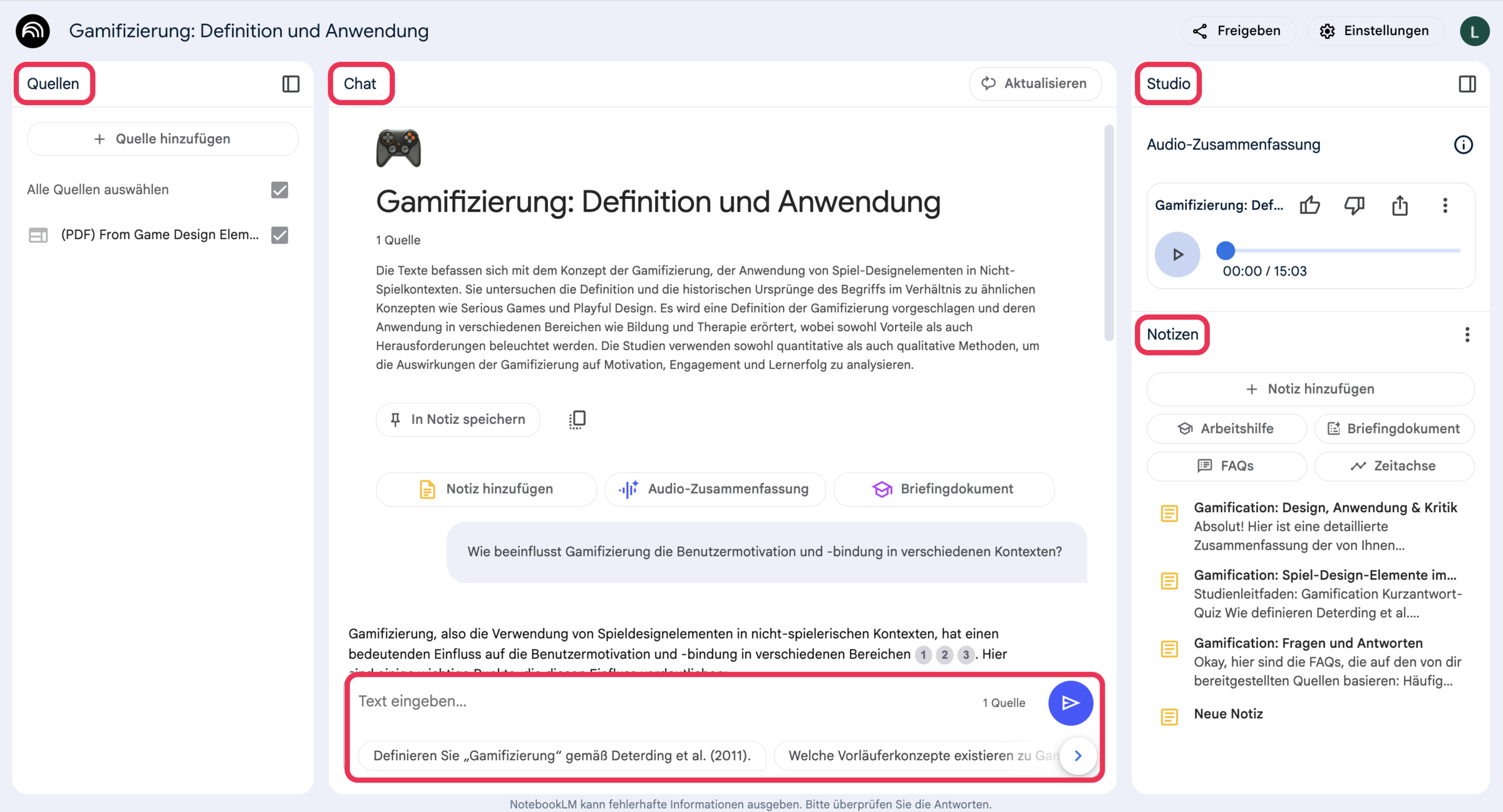Screen dimensions: 1503x812
Task: Click 'Quelle hinzufügen' button
Action: [x=163, y=139]
